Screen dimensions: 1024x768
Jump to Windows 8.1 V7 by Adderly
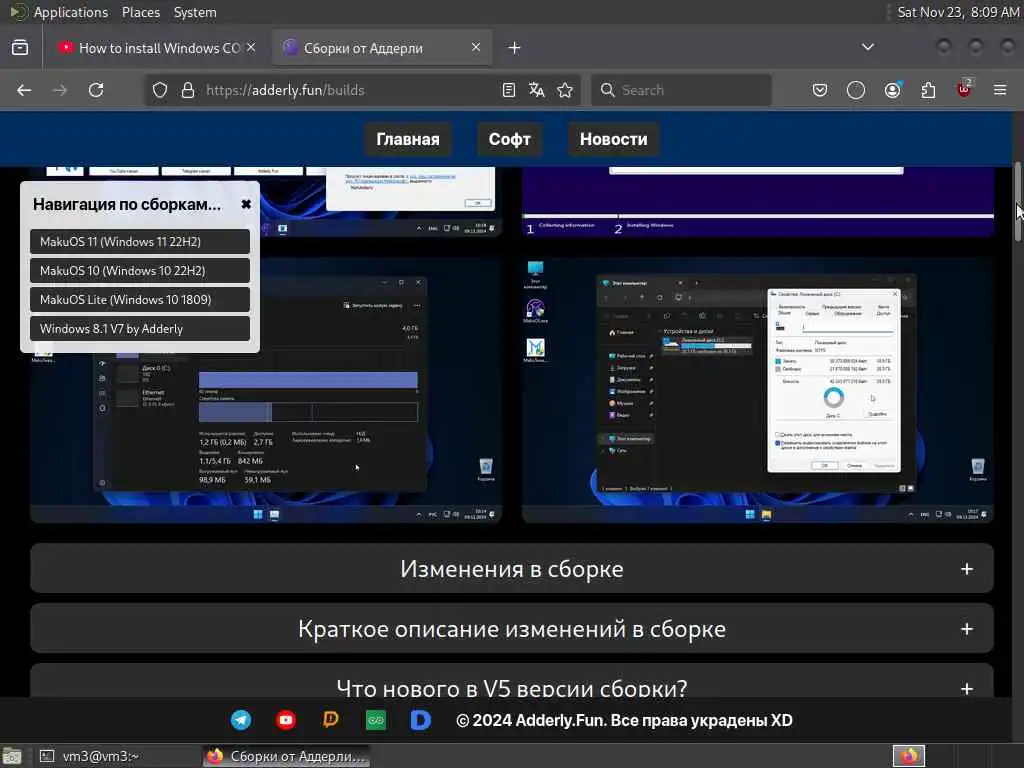140,328
